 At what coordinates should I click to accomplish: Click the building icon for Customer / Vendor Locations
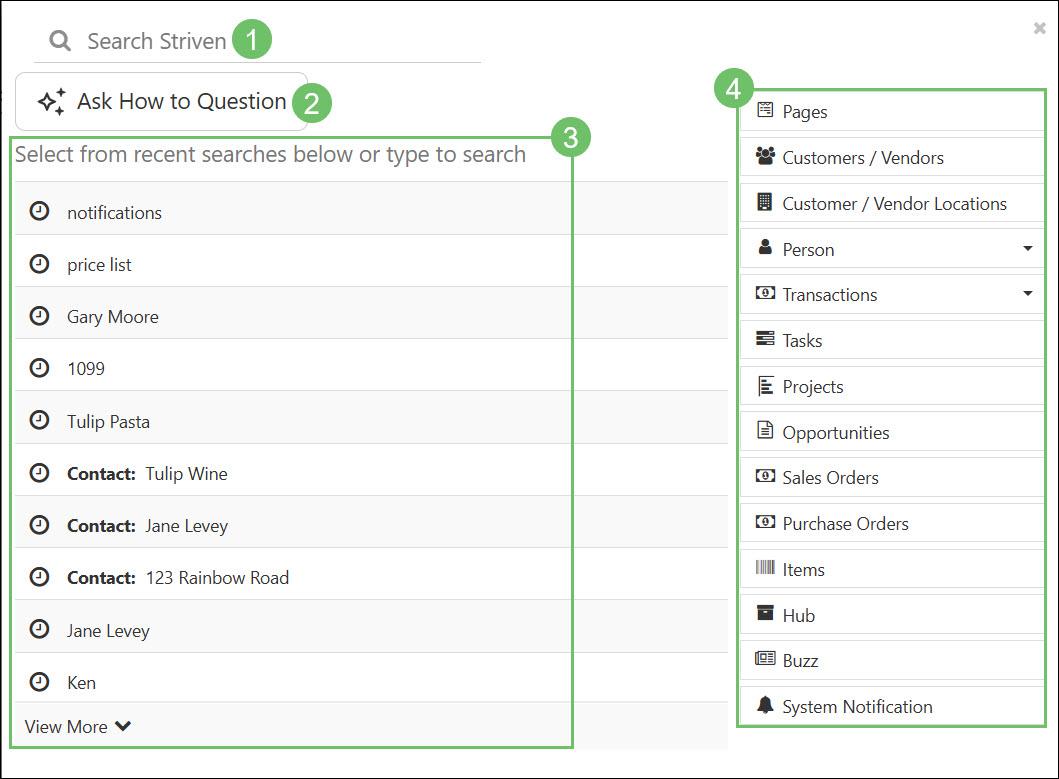(765, 201)
